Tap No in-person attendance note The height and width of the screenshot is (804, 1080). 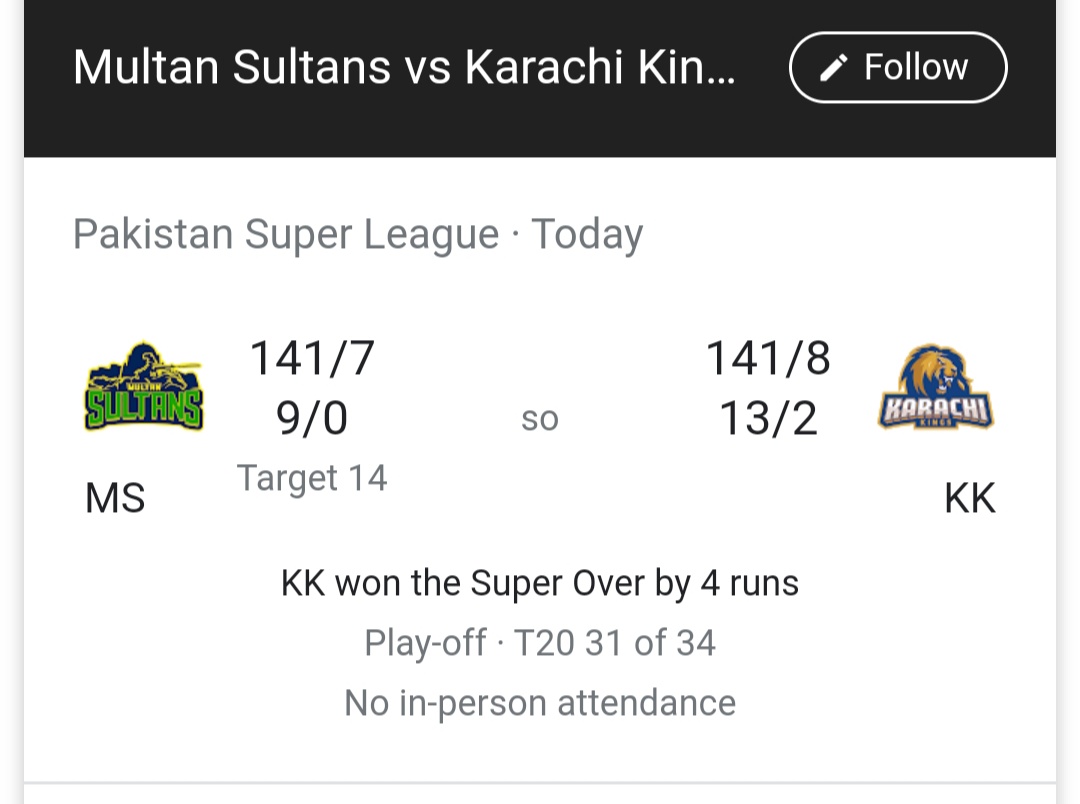(540, 703)
